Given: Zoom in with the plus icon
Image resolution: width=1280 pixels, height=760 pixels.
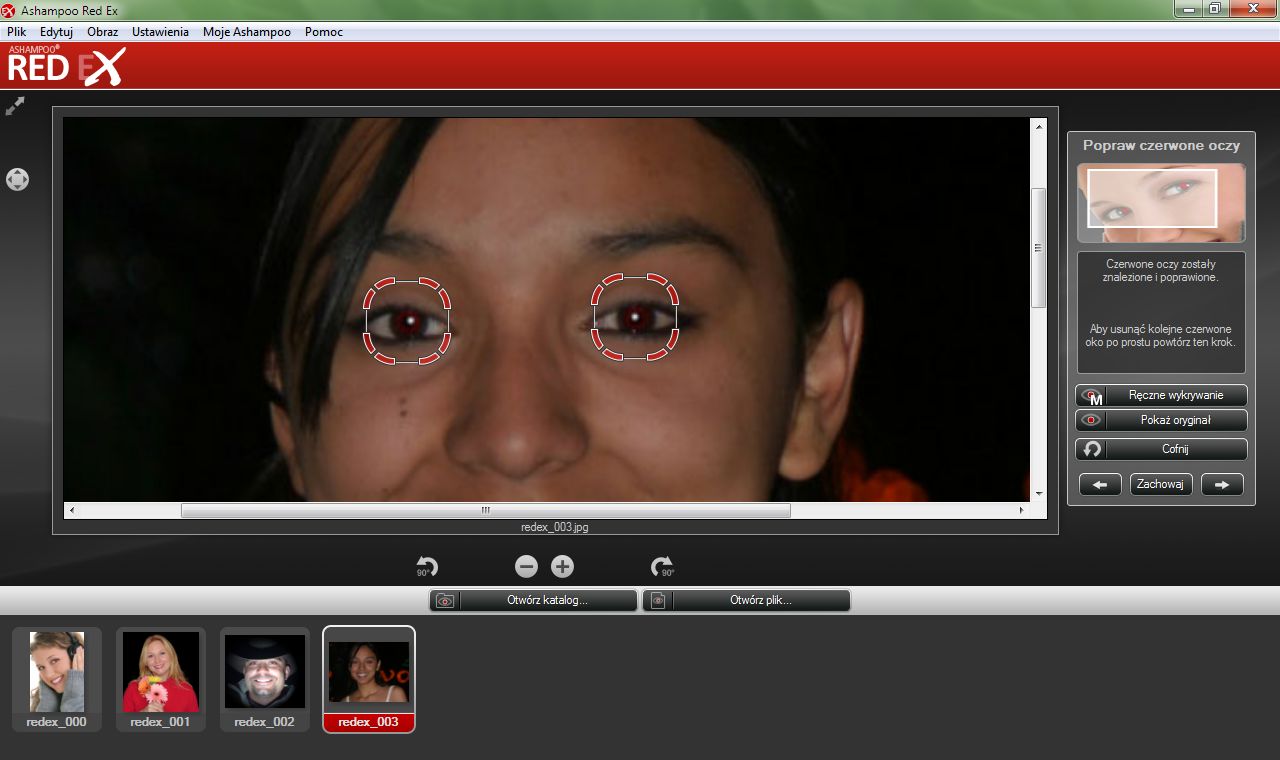Looking at the screenshot, I should pos(563,567).
